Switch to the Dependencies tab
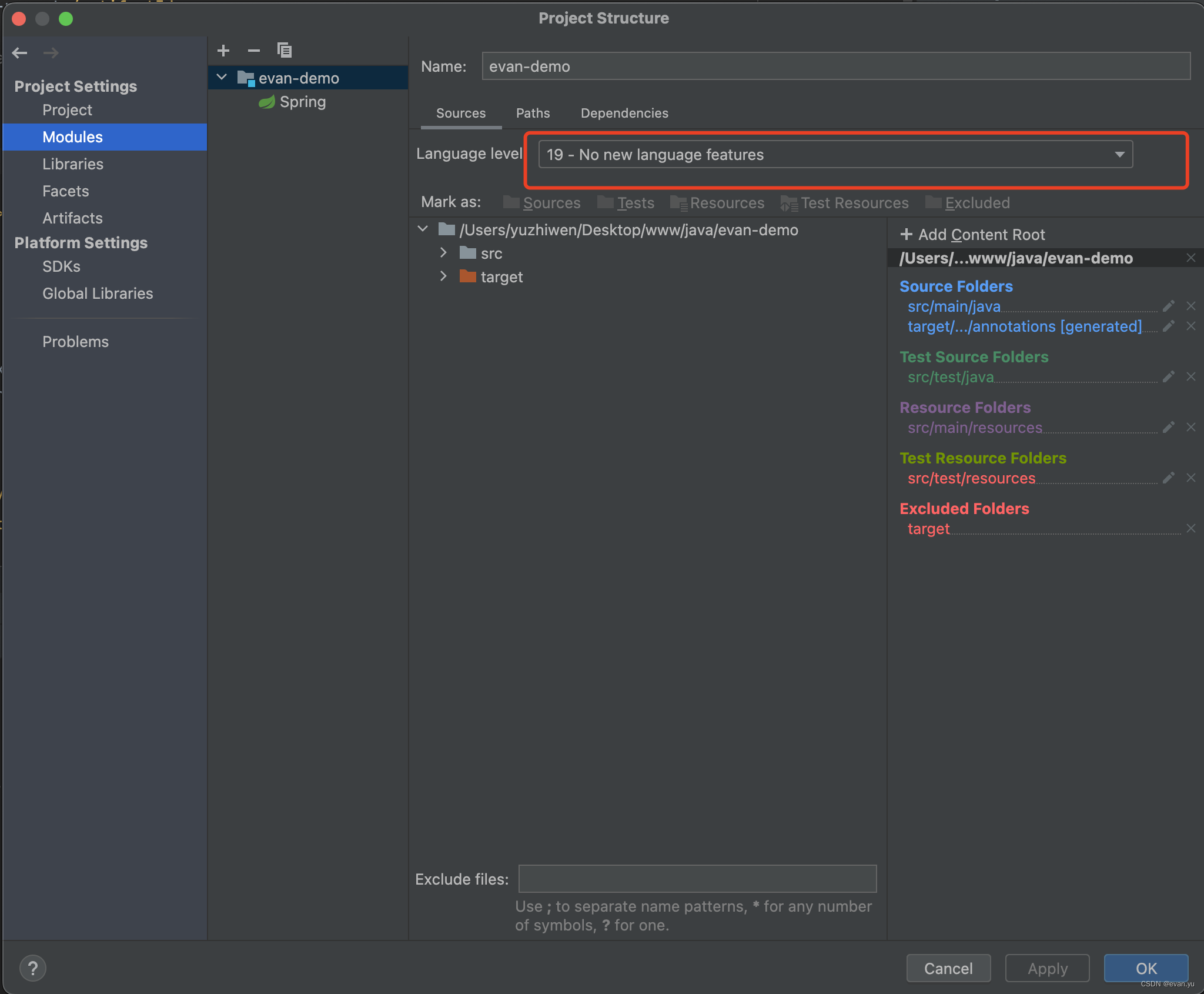Image resolution: width=1204 pixels, height=994 pixels. click(624, 113)
